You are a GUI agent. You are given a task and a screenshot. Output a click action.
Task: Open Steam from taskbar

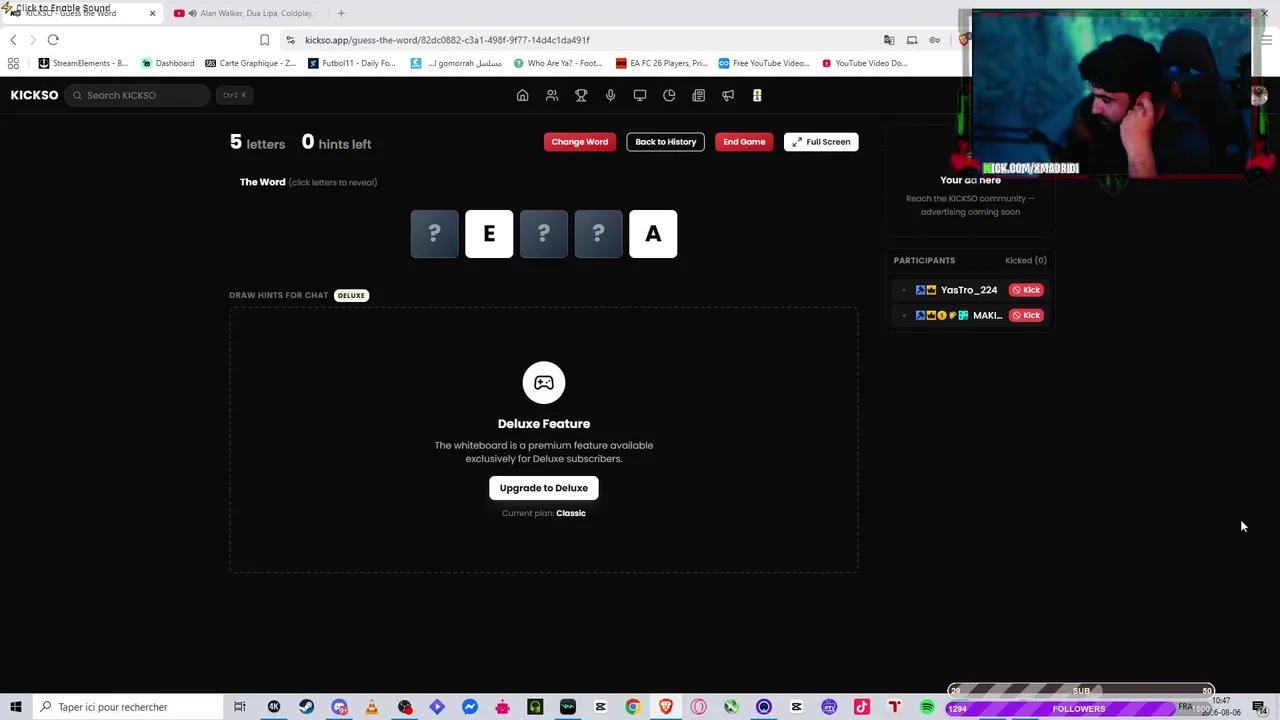point(306,707)
